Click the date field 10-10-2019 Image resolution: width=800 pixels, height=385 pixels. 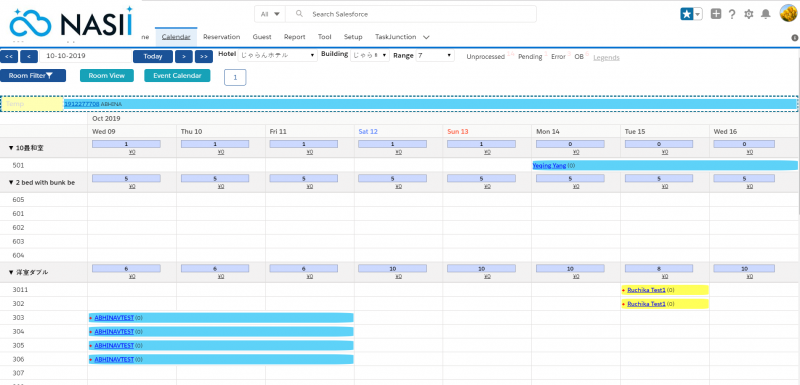coord(85,56)
